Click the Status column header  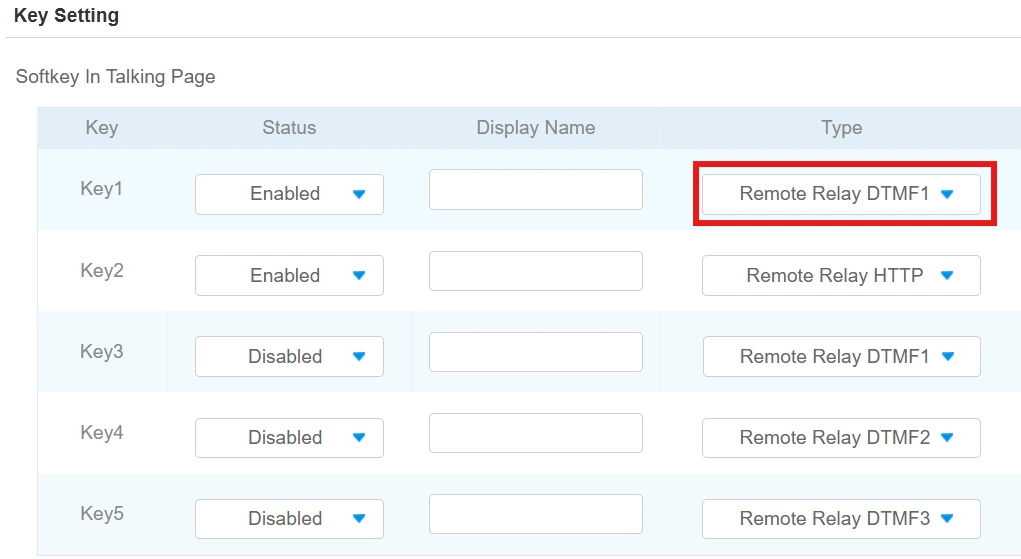pos(289,128)
